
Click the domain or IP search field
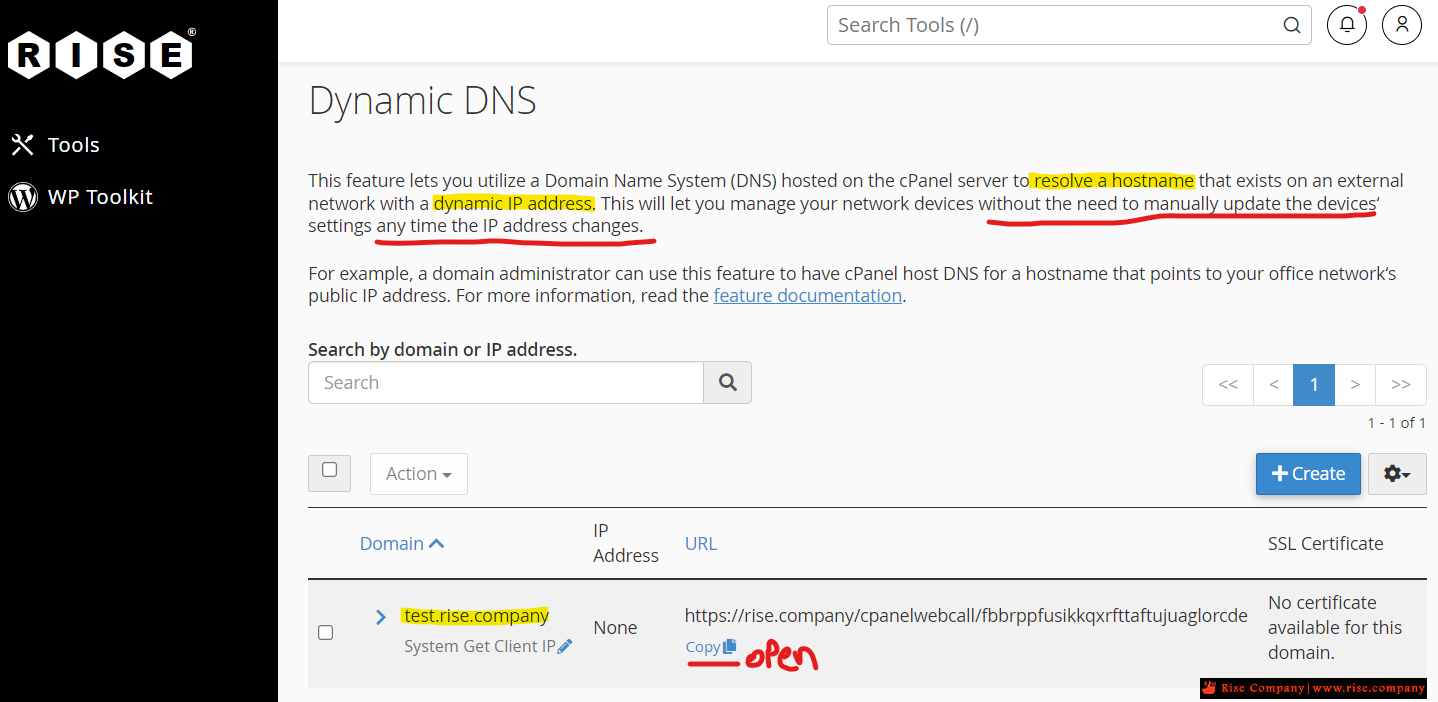pyautogui.click(x=506, y=382)
